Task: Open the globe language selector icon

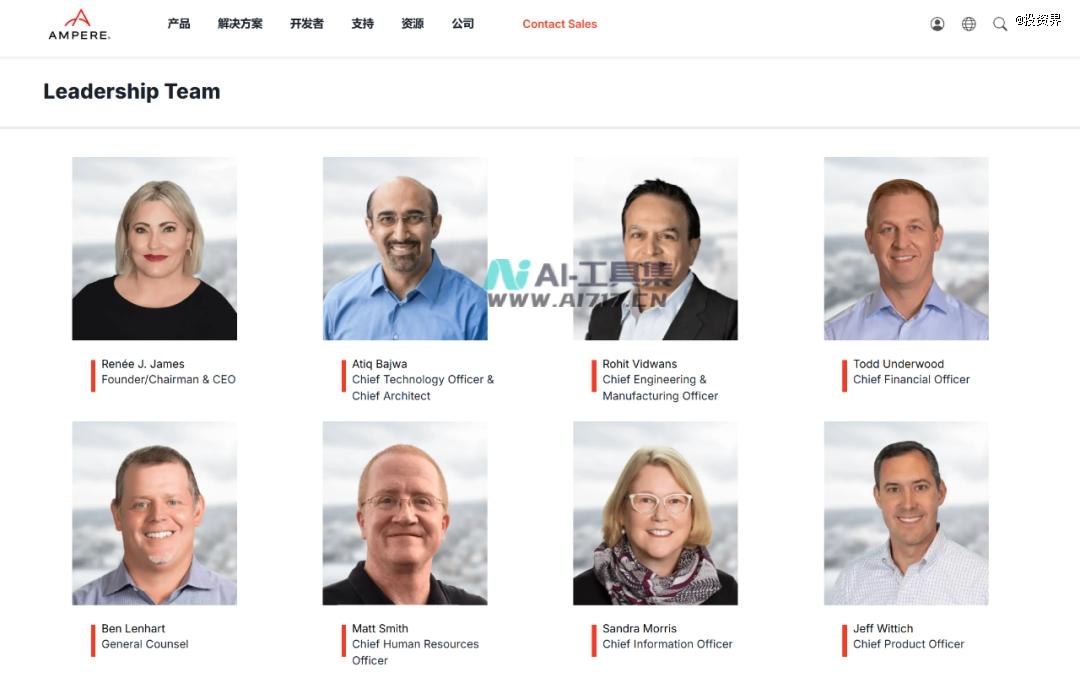Action: (x=968, y=24)
